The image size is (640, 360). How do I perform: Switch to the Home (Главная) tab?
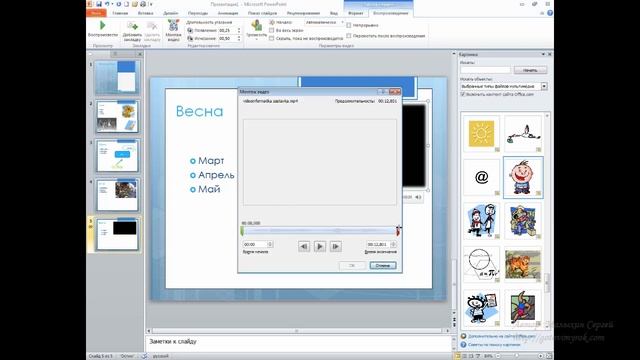(x=120, y=13)
